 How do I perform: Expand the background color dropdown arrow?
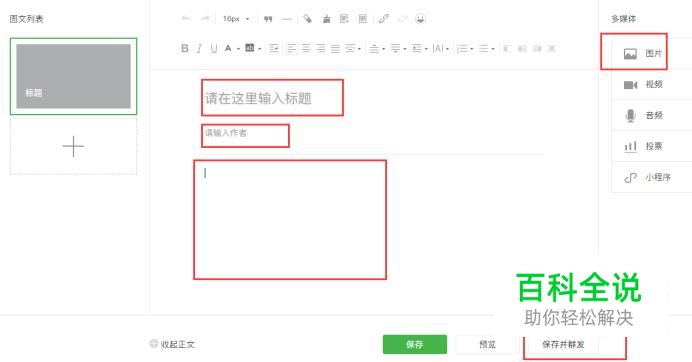[x=260, y=49]
